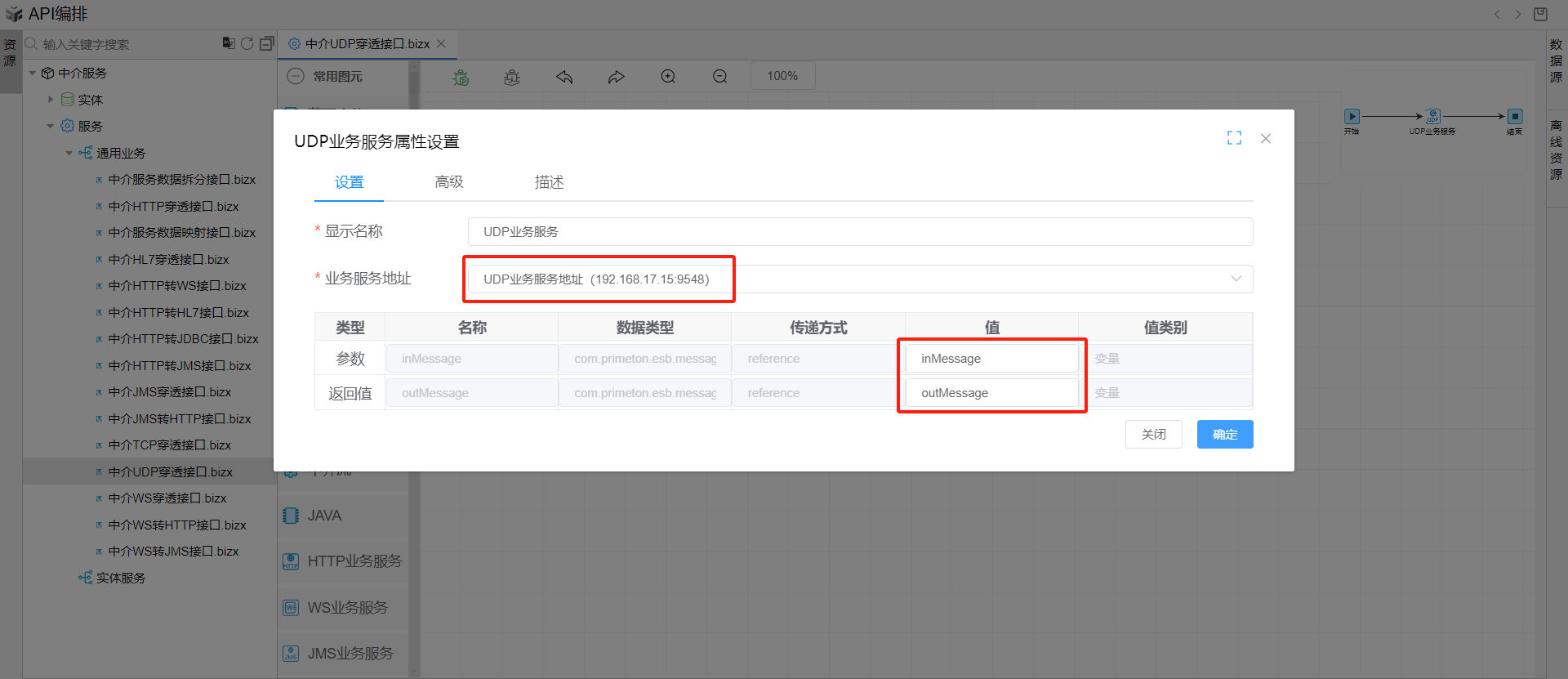Viewport: 1568px width, 679px height.
Task: Click the inMessage value field
Action: pos(992,359)
